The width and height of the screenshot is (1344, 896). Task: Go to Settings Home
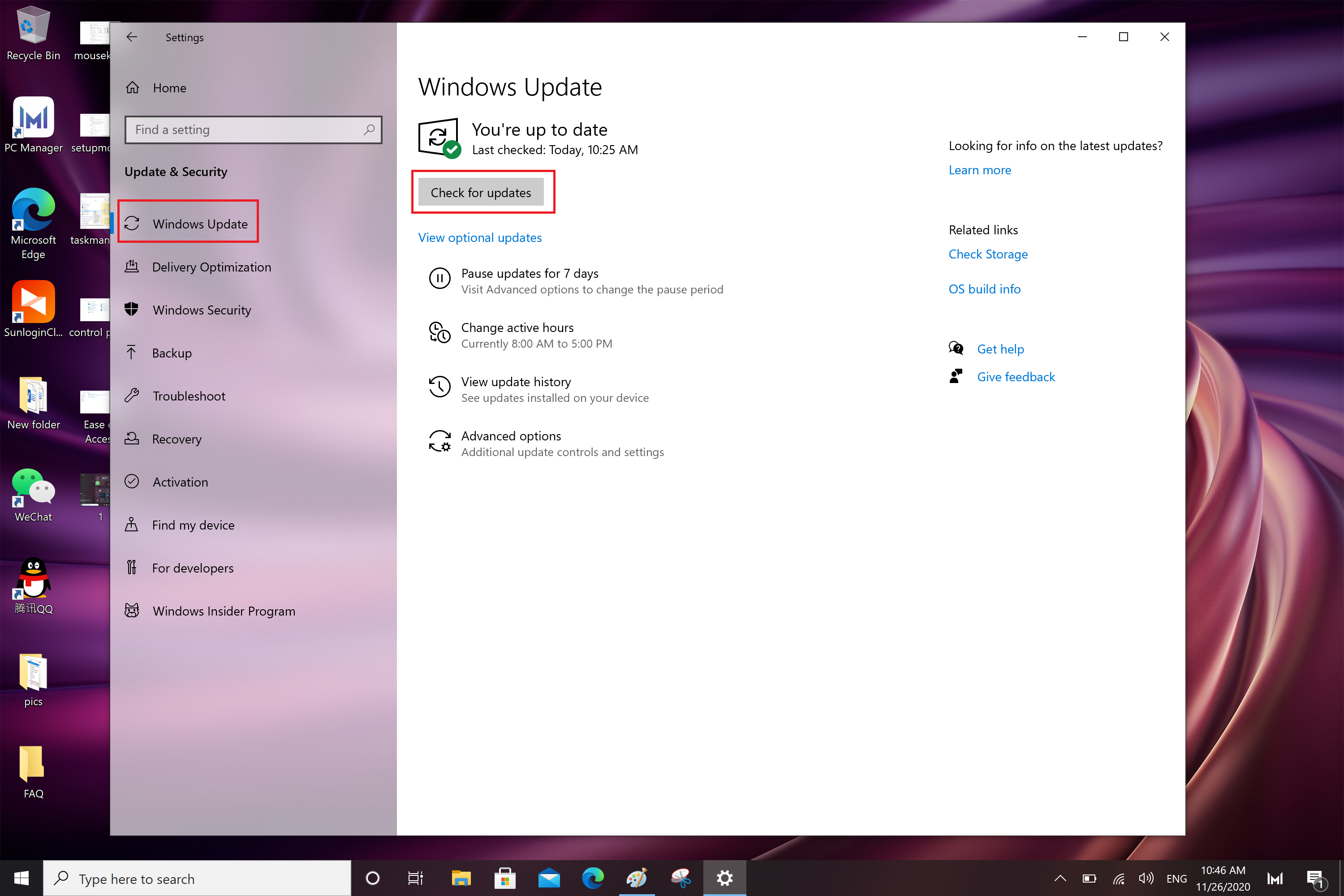pyautogui.click(x=169, y=88)
